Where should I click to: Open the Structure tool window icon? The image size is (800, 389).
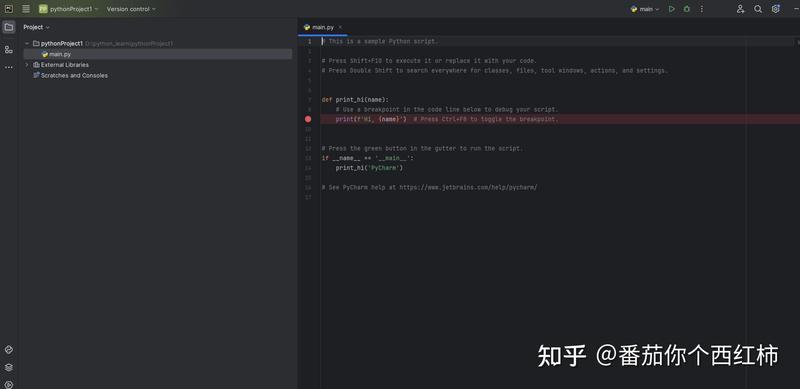tap(9, 50)
